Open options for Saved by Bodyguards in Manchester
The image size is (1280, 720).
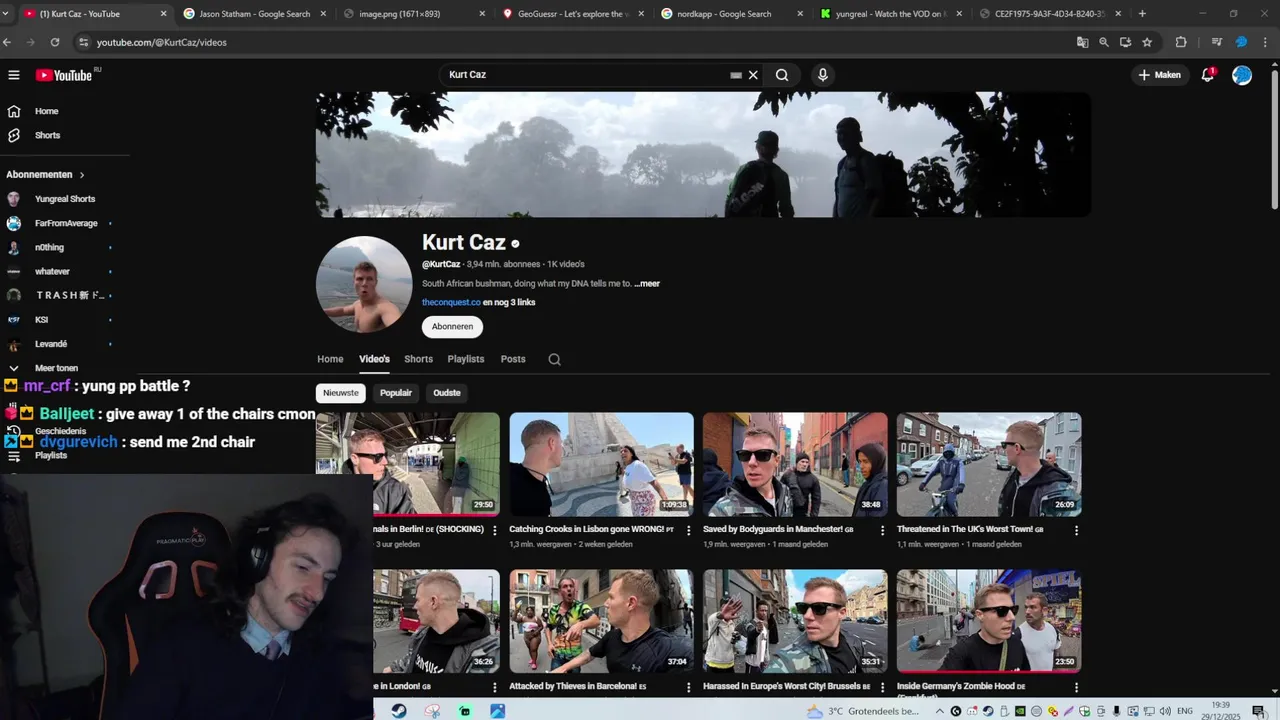tap(882, 530)
